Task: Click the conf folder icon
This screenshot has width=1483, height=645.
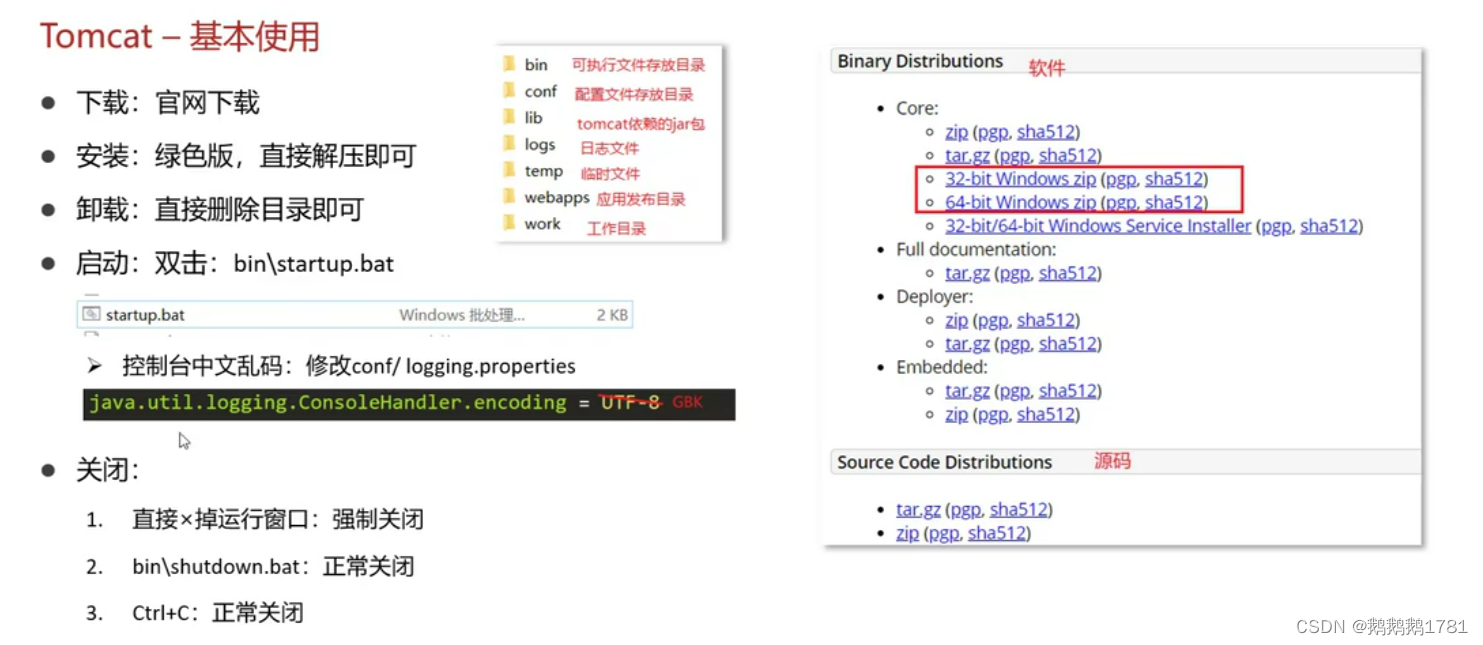Action: pyautogui.click(x=510, y=91)
